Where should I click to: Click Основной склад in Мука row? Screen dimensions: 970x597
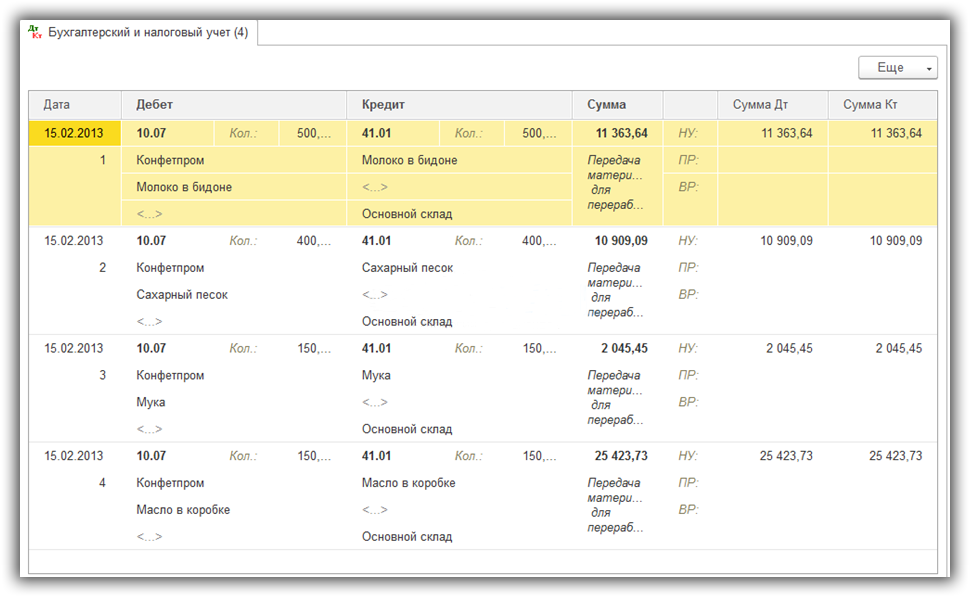(x=407, y=429)
